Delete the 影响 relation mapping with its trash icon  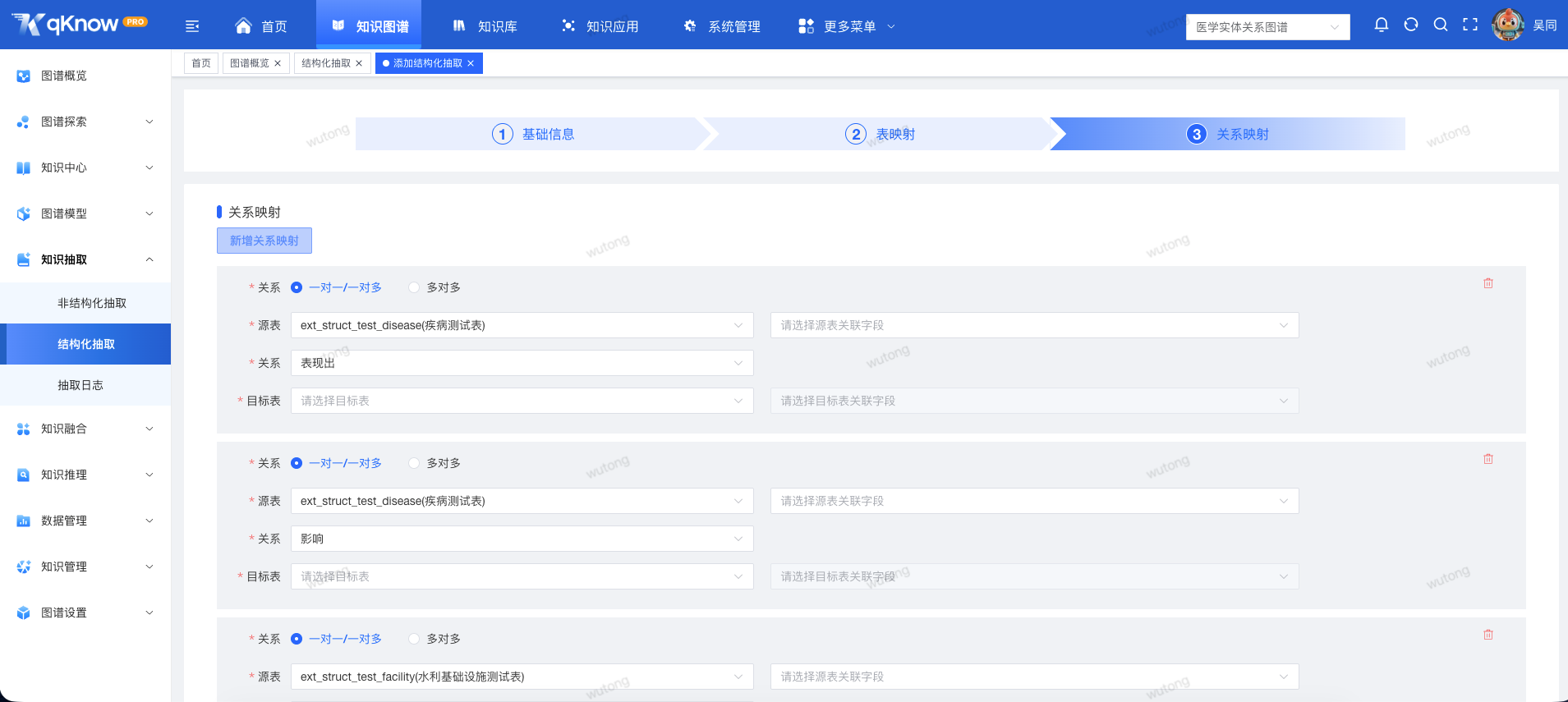point(1488,459)
